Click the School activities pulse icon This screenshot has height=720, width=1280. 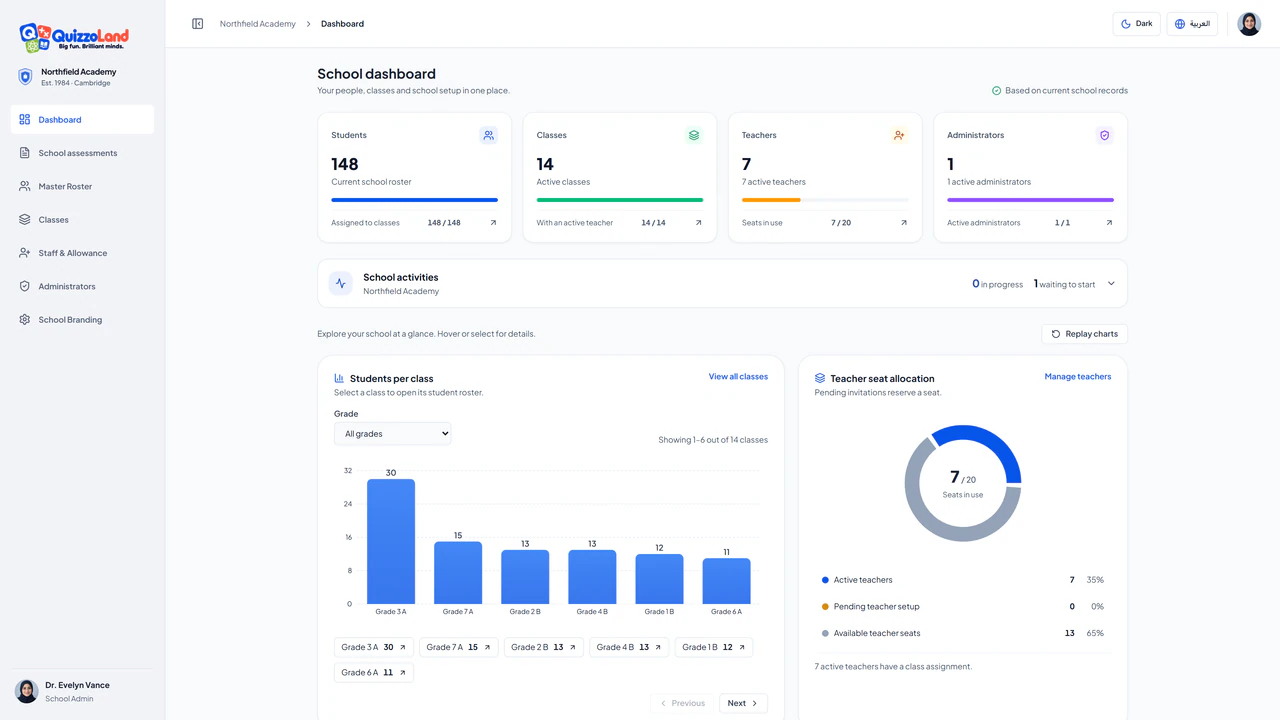[341, 284]
